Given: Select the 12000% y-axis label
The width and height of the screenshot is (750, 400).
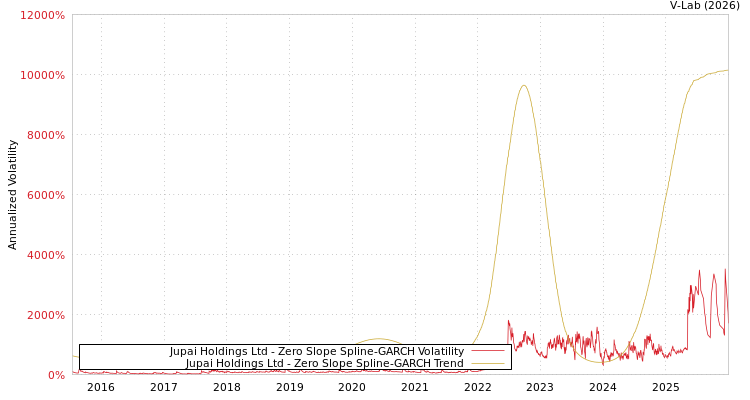Looking at the screenshot, I should (x=42, y=15).
